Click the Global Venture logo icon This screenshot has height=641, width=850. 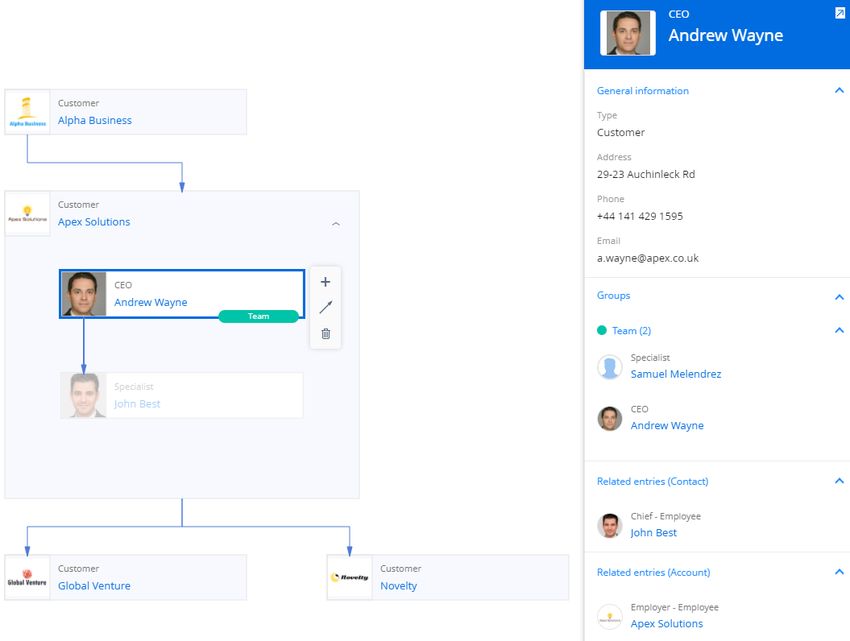pos(27,577)
